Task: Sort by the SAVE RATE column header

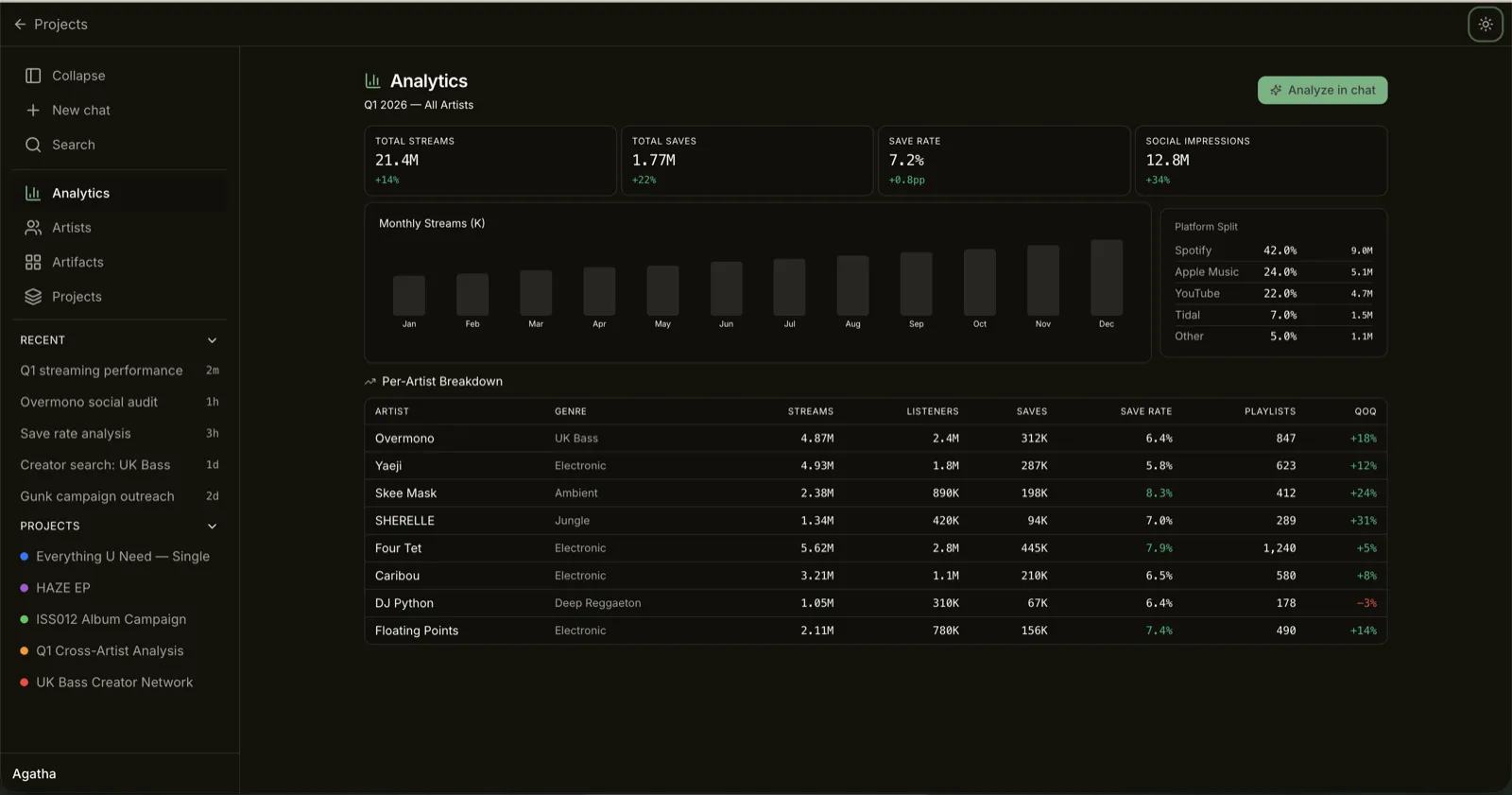Action: point(1146,412)
